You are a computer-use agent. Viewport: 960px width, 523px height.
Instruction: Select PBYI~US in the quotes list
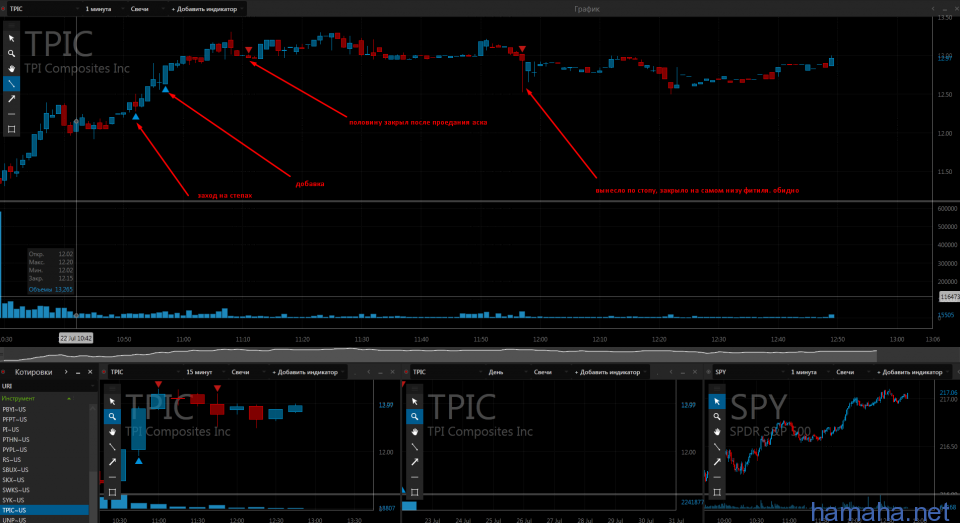(x=44, y=409)
